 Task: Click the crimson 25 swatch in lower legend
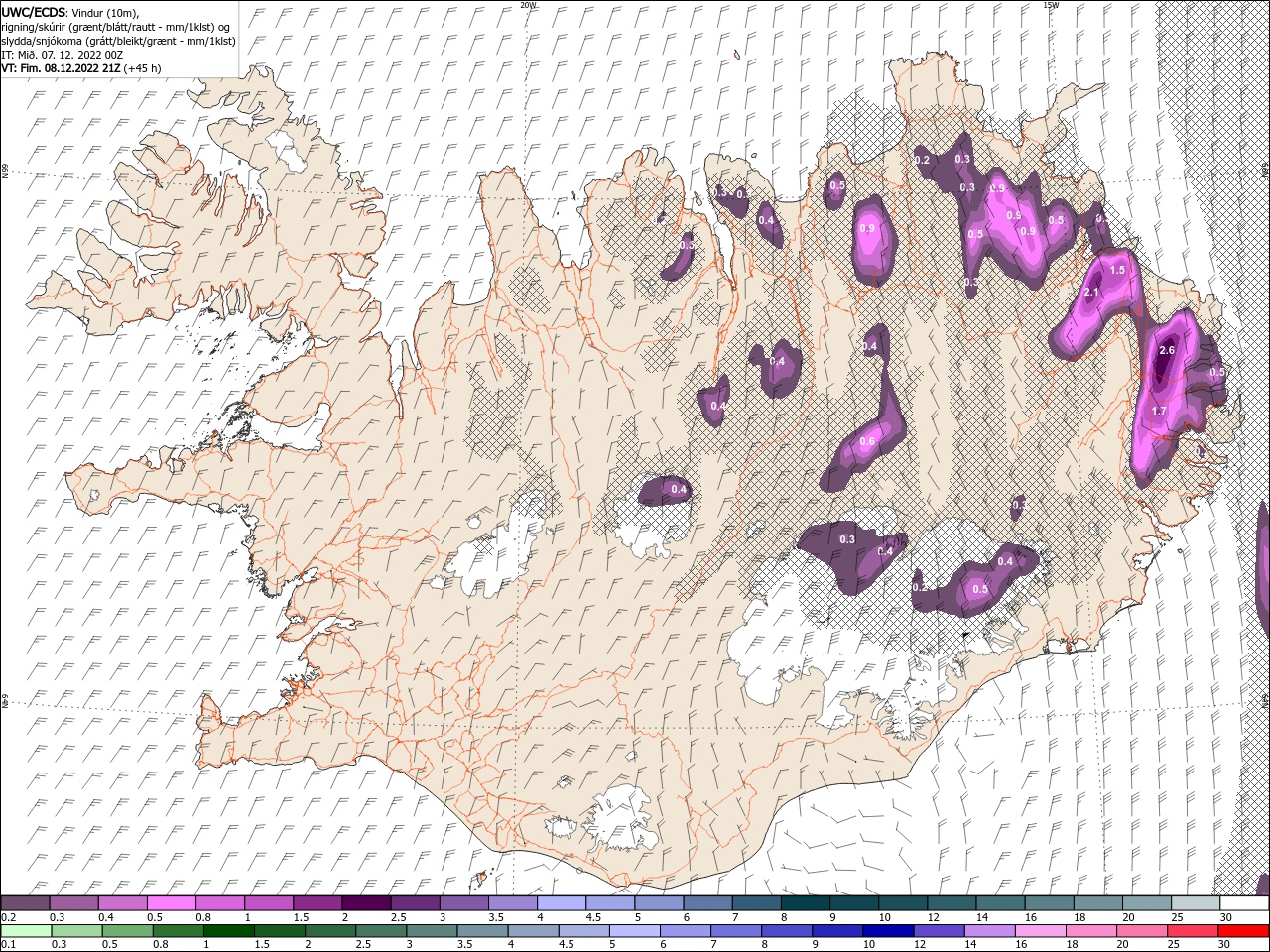coord(1192,931)
